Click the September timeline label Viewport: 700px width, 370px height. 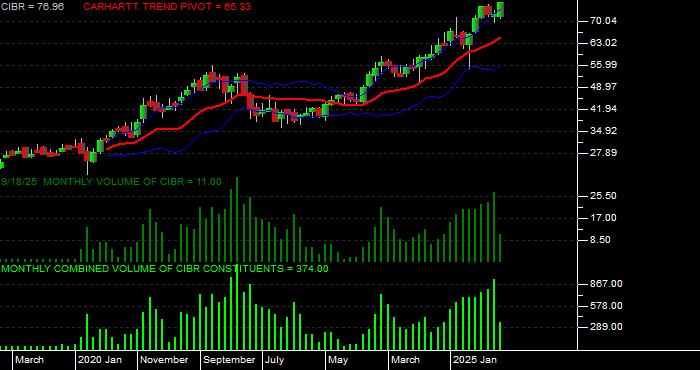pyautogui.click(x=229, y=360)
